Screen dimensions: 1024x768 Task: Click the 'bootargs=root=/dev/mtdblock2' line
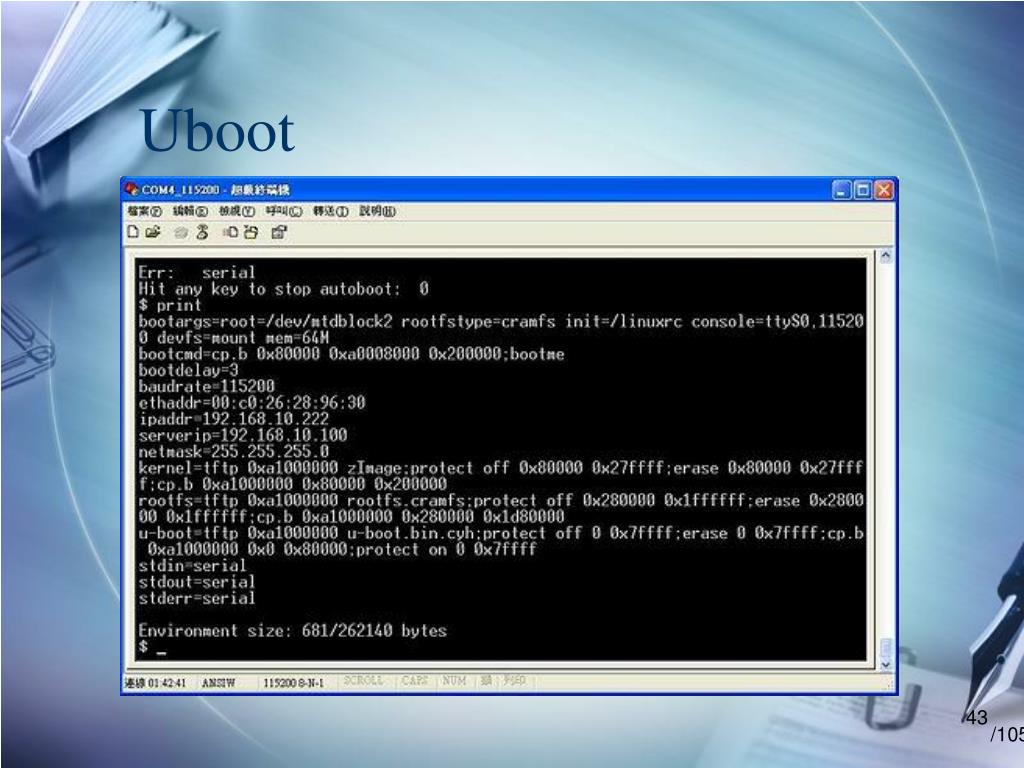pos(501,329)
